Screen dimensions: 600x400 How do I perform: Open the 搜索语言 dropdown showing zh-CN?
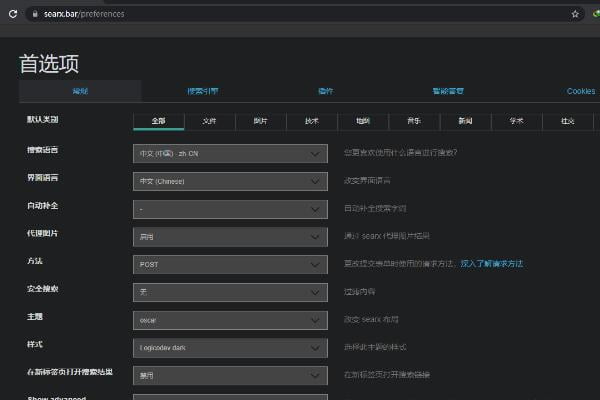tap(230, 153)
